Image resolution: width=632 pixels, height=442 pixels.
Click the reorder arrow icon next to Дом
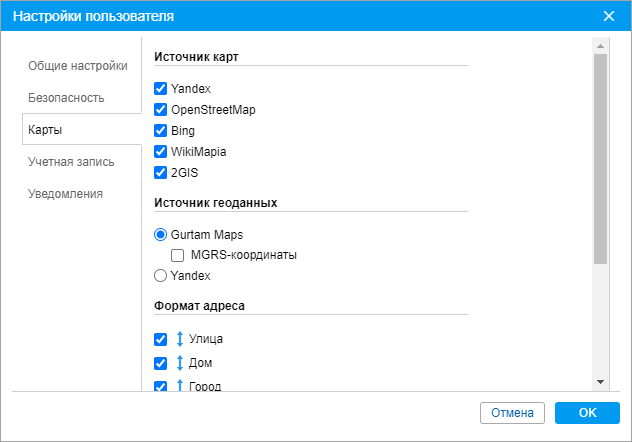pyautogui.click(x=180, y=363)
